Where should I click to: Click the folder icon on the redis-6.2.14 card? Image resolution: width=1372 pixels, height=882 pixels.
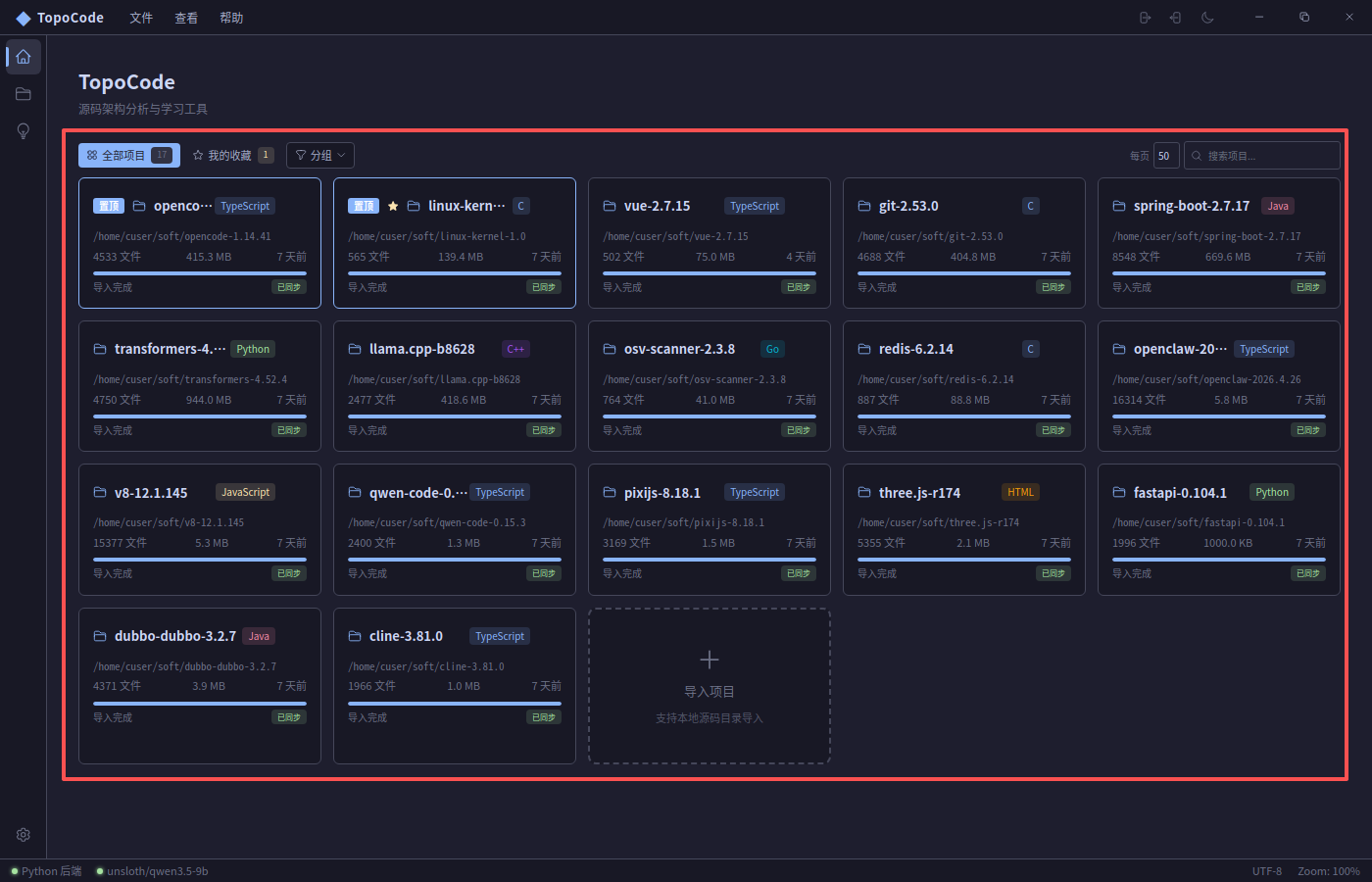tap(864, 349)
